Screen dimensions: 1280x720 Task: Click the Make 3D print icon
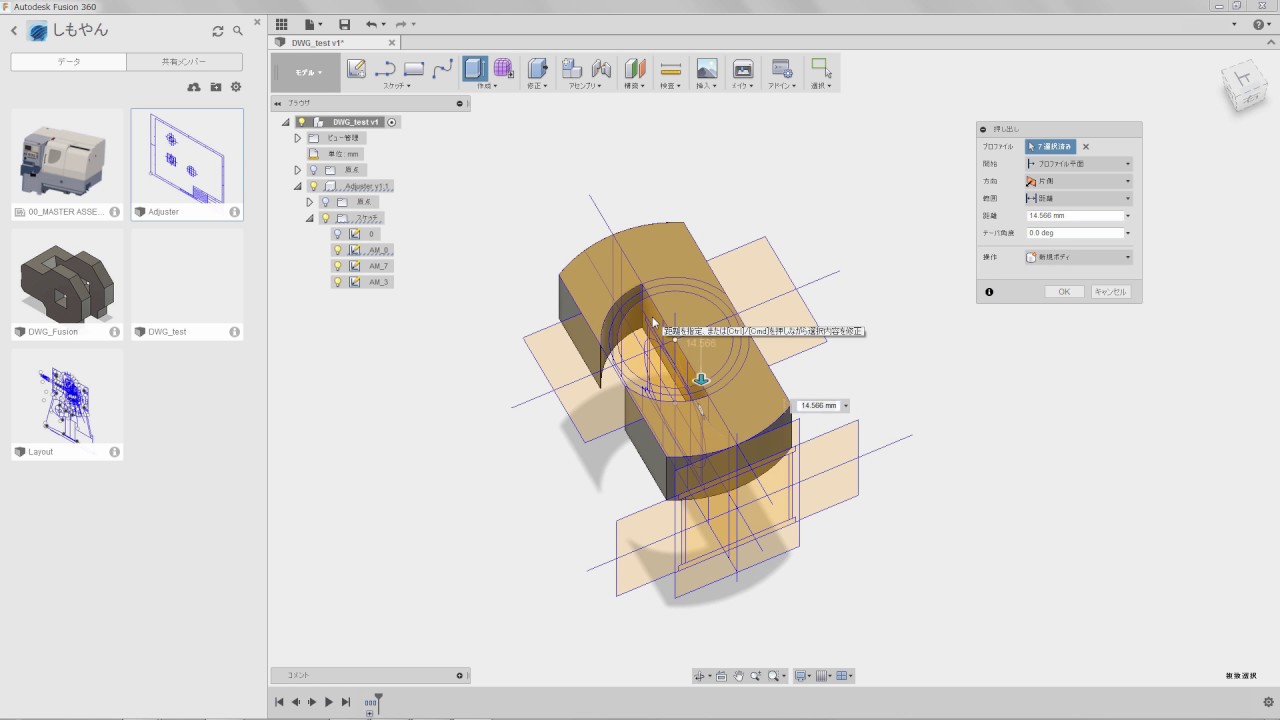coord(743,68)
